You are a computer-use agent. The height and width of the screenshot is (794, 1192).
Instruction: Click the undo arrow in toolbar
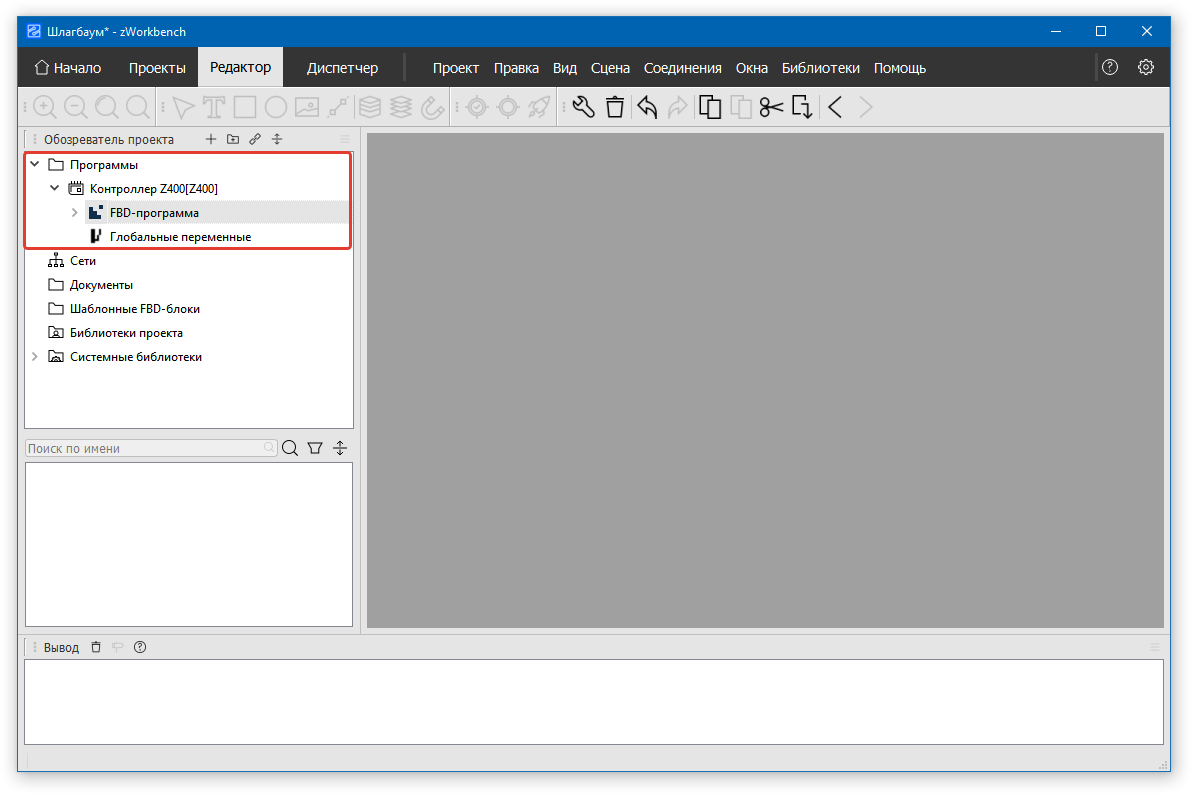[647, 107]
